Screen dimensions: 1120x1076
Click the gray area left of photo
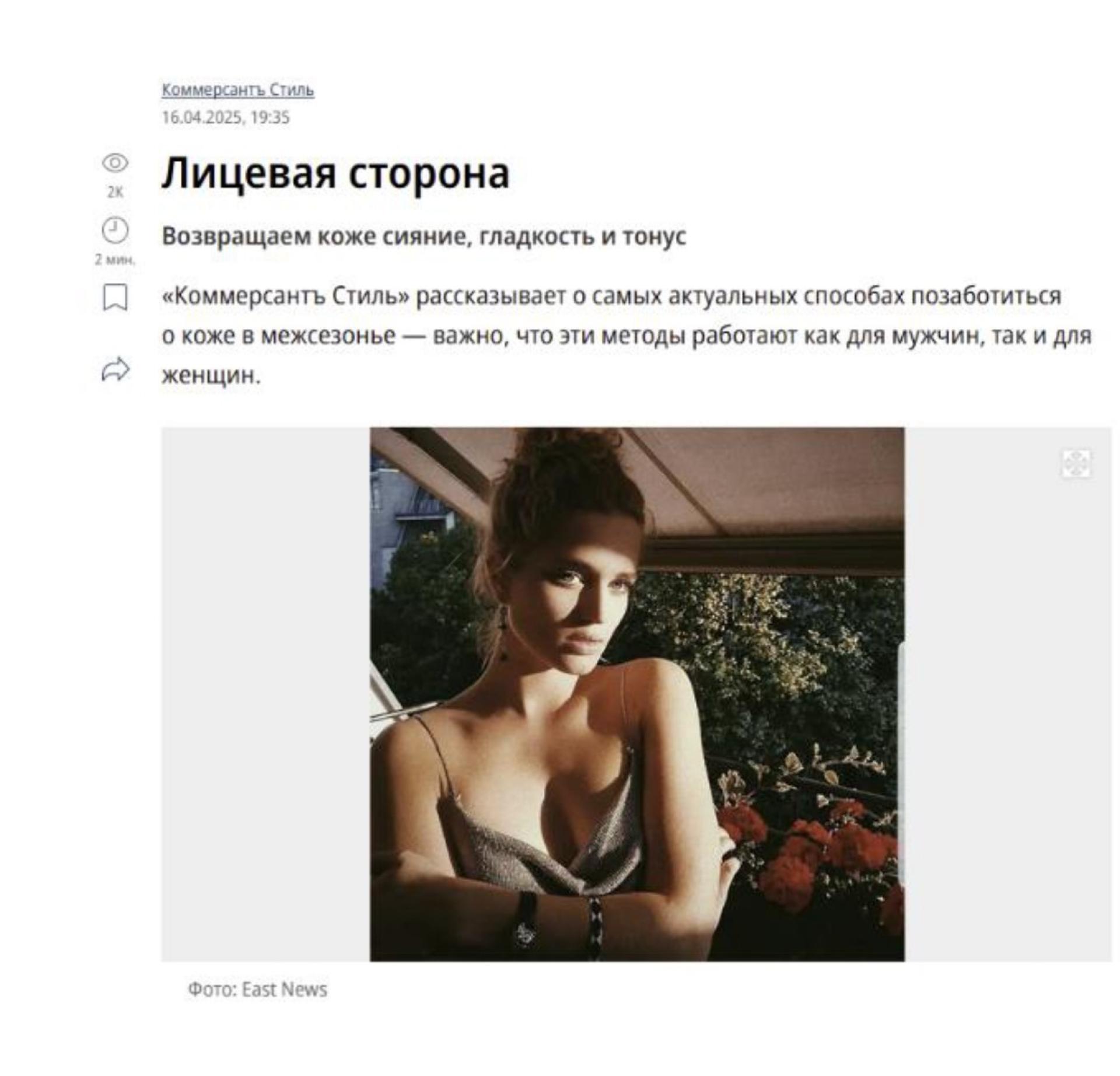point(265,694)
